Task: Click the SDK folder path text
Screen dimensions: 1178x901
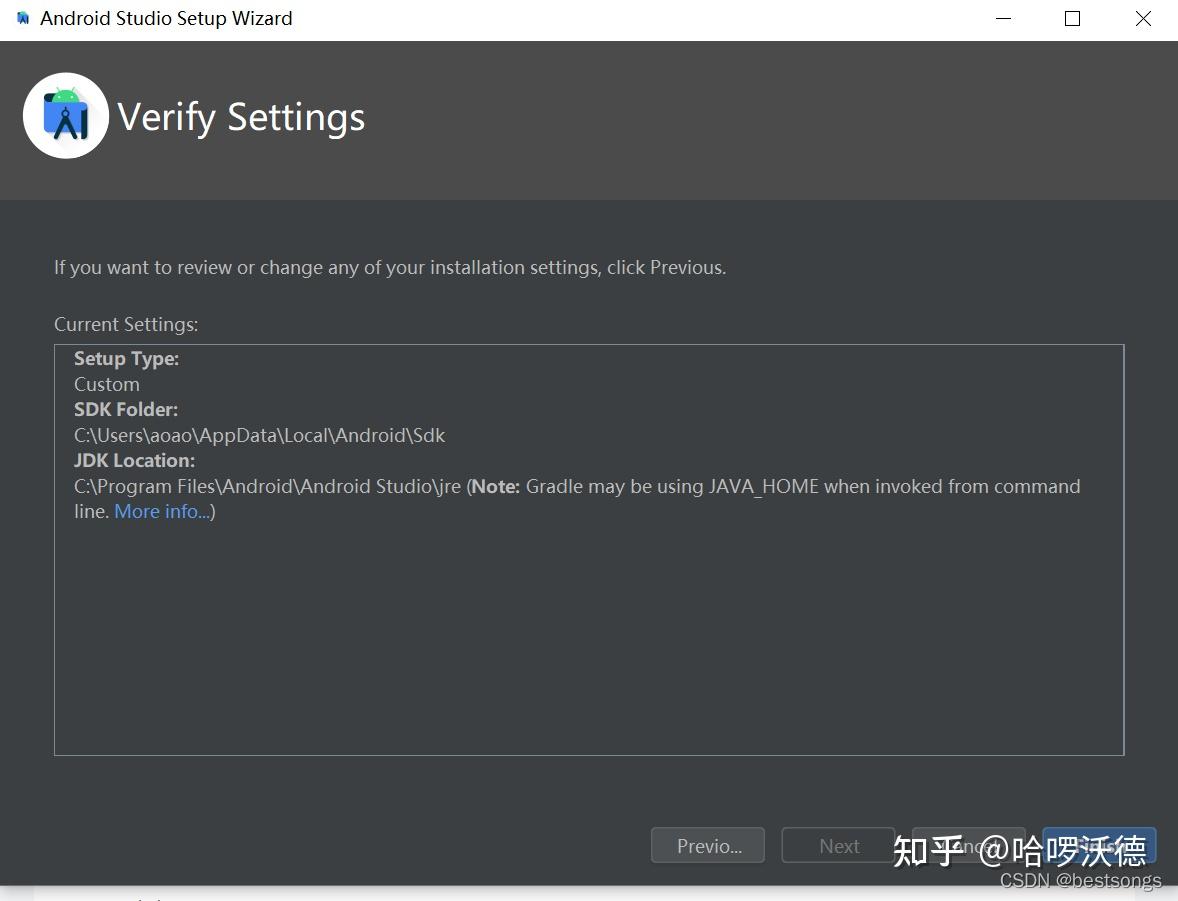Action: click(260, 436)
